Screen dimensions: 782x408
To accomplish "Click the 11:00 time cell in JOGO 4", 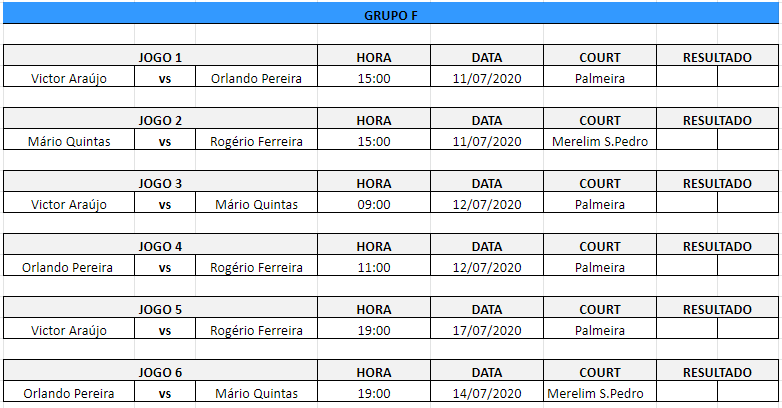I will pyautogui.click(x=374, y=267).
